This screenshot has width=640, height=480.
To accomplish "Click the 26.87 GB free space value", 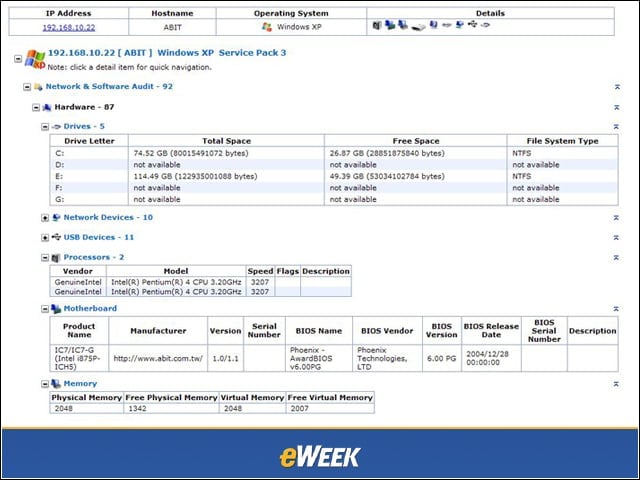I will (x=387, y=153).
